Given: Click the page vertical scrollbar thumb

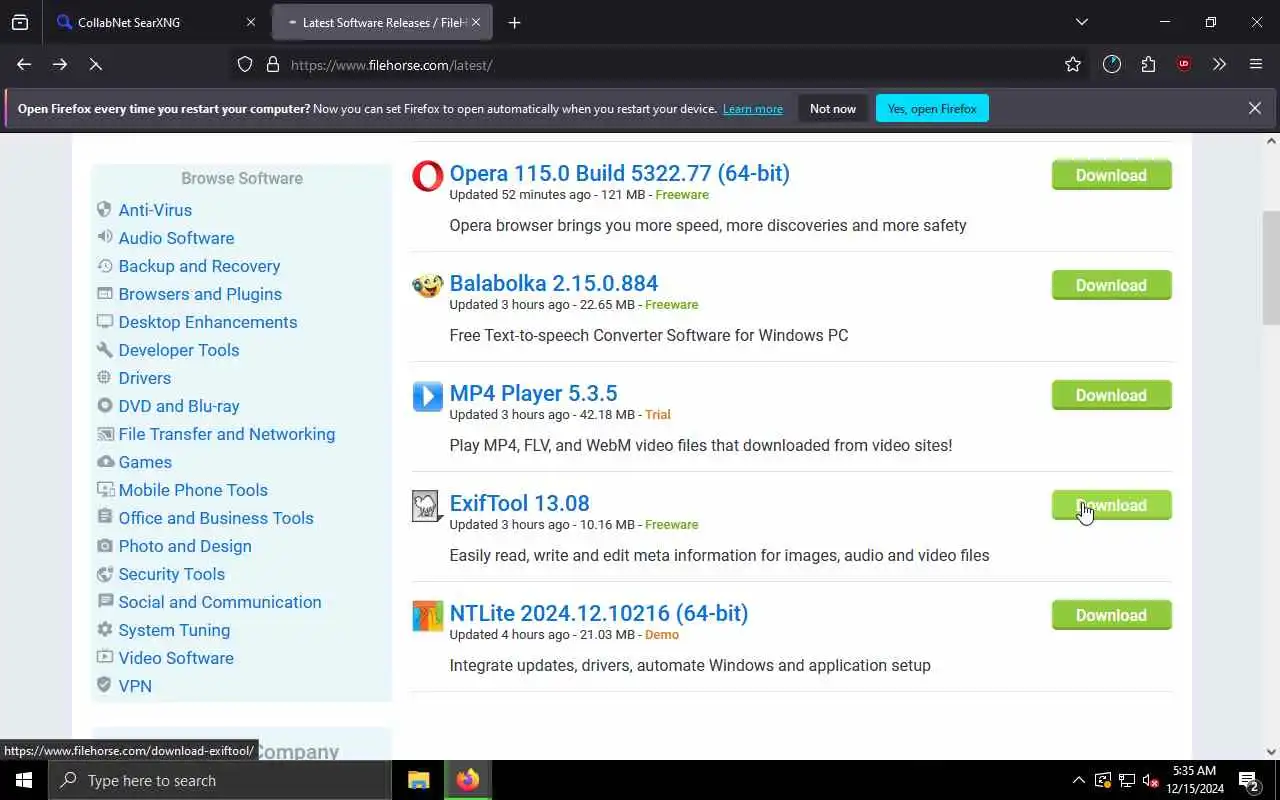Looking at the screenshot, I should point(1271,267).
